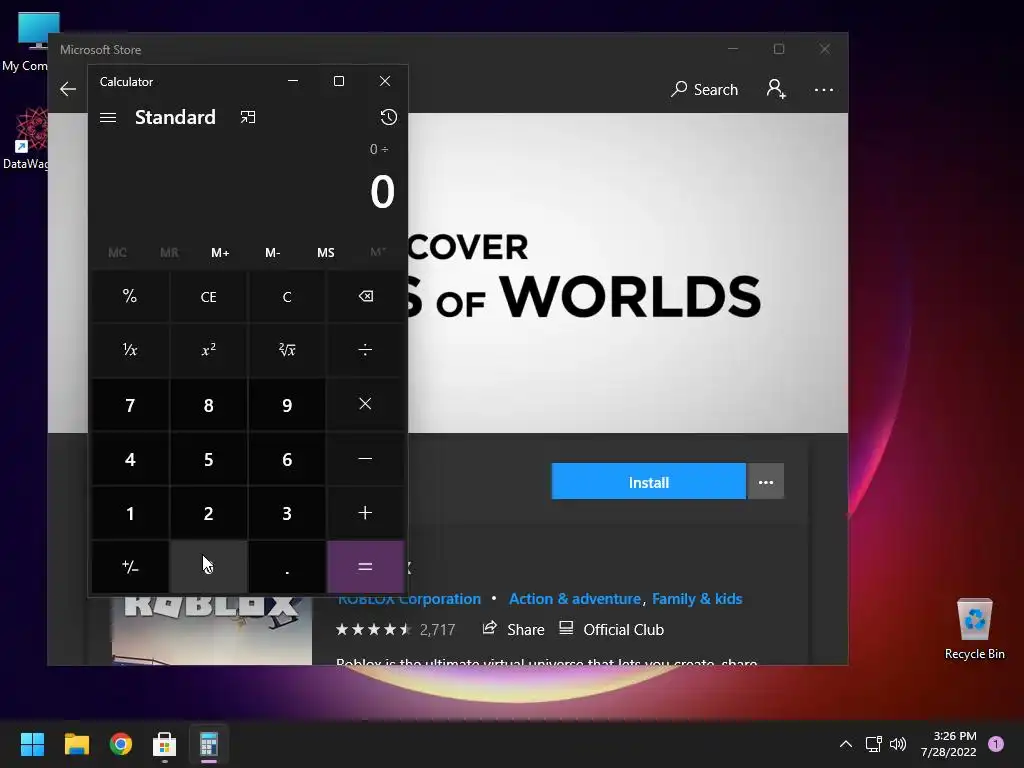Open the volume control in the tray

[898, 744]
